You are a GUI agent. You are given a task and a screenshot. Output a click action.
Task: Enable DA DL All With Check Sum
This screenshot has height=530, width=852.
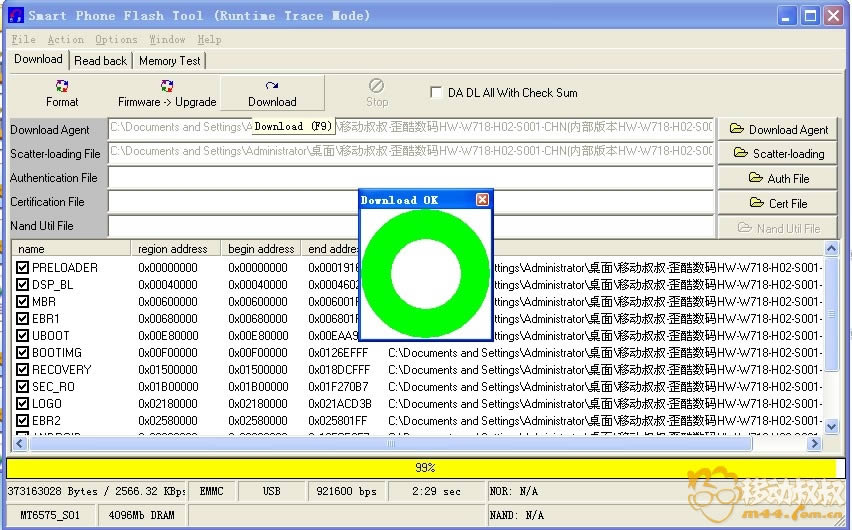(436, 93)
